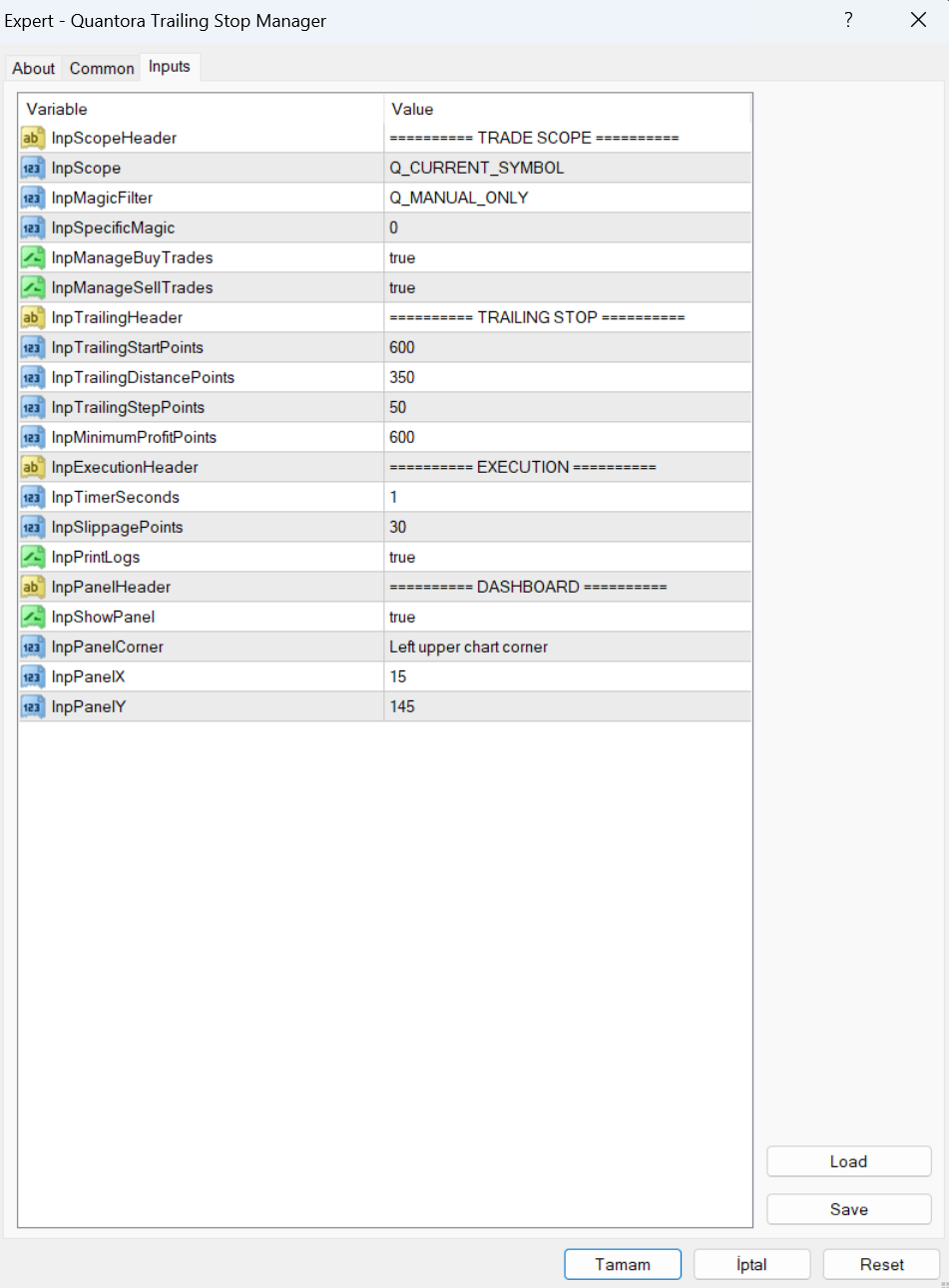Click the string icon beside InpScopeHeader
The image size is (949, 1288).
click(32, 138)
